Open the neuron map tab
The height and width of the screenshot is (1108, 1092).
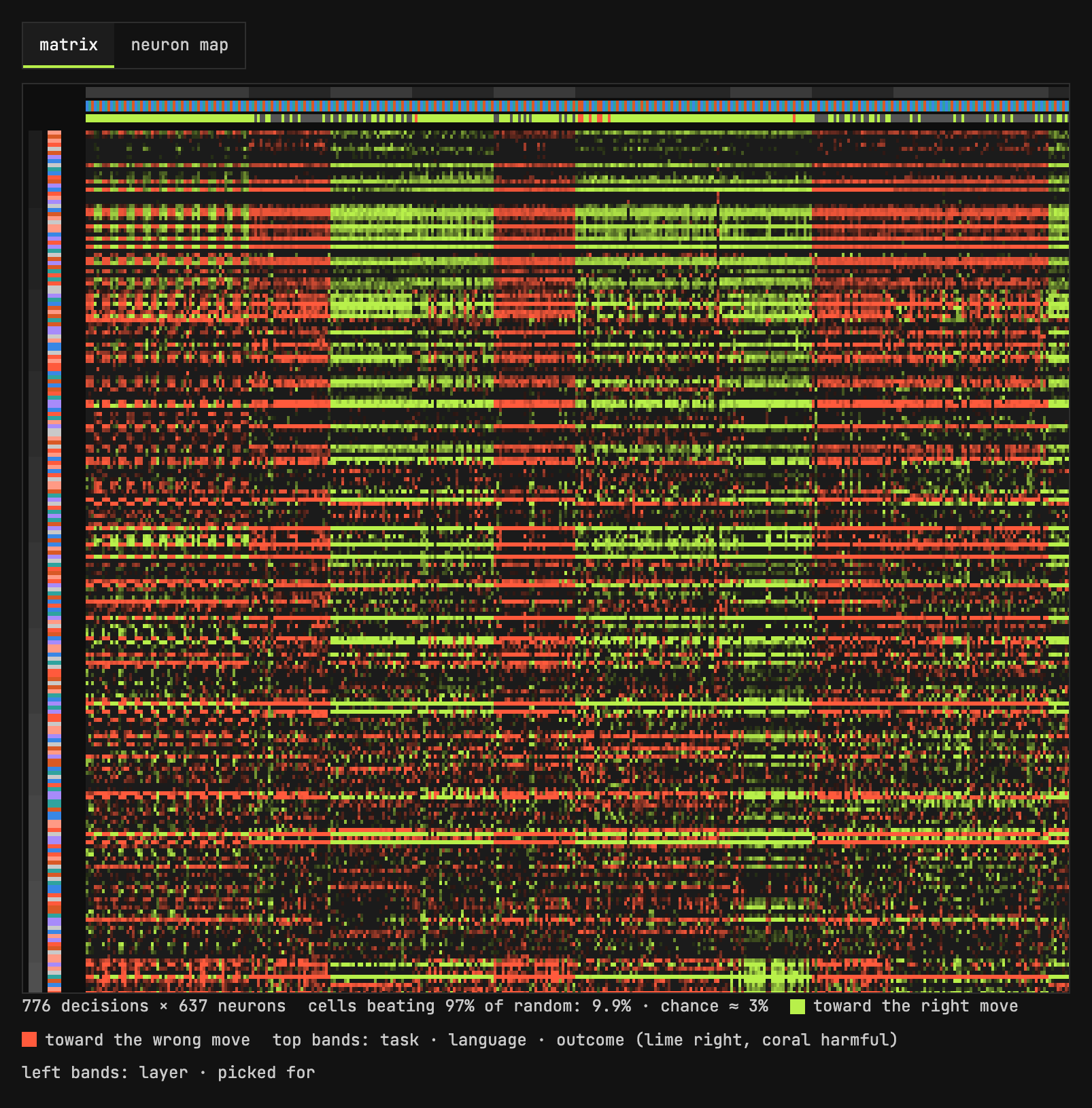pyautogui.click(x=180, y=45)
